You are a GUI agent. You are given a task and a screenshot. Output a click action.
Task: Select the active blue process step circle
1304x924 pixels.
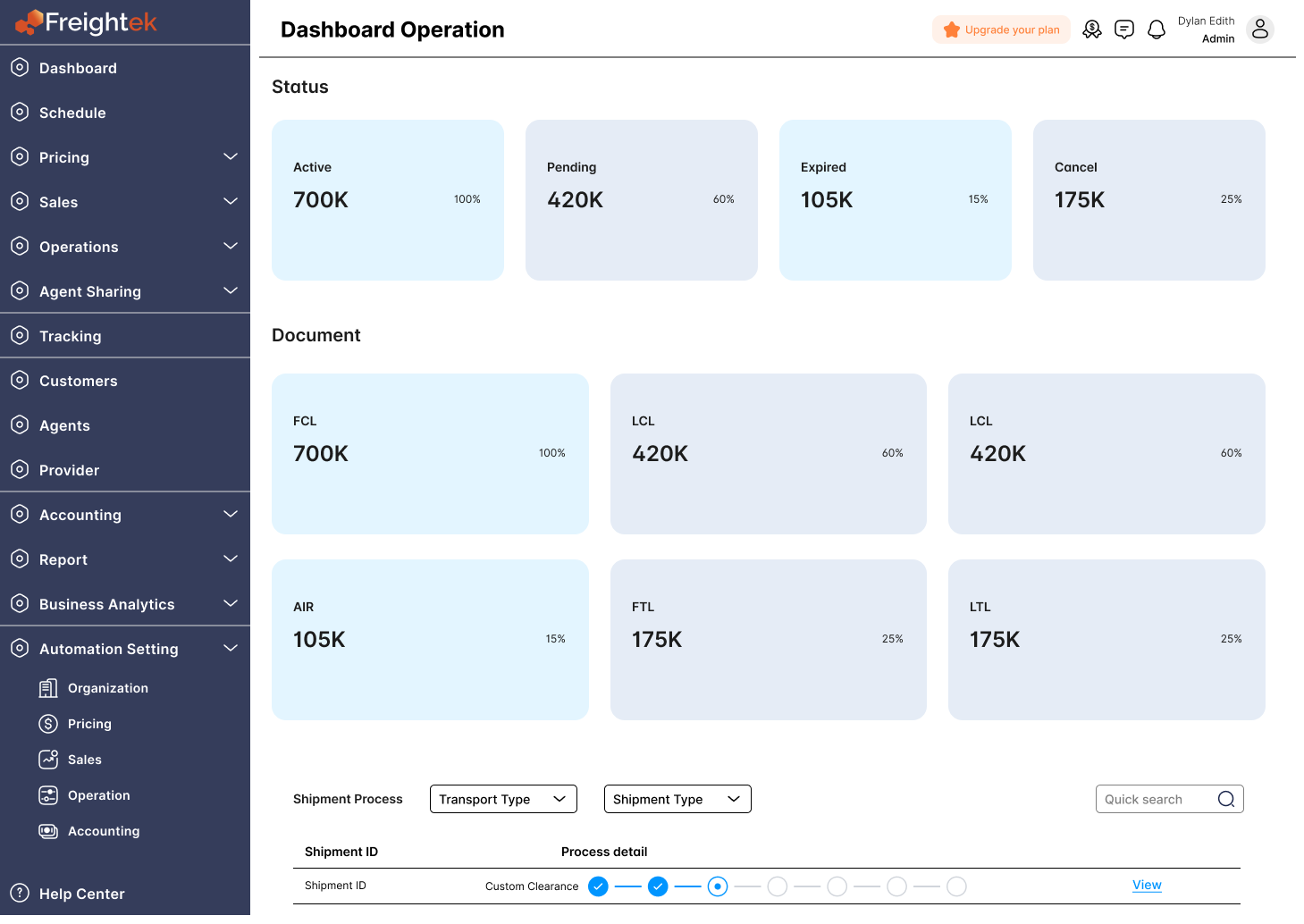[718, 886]
